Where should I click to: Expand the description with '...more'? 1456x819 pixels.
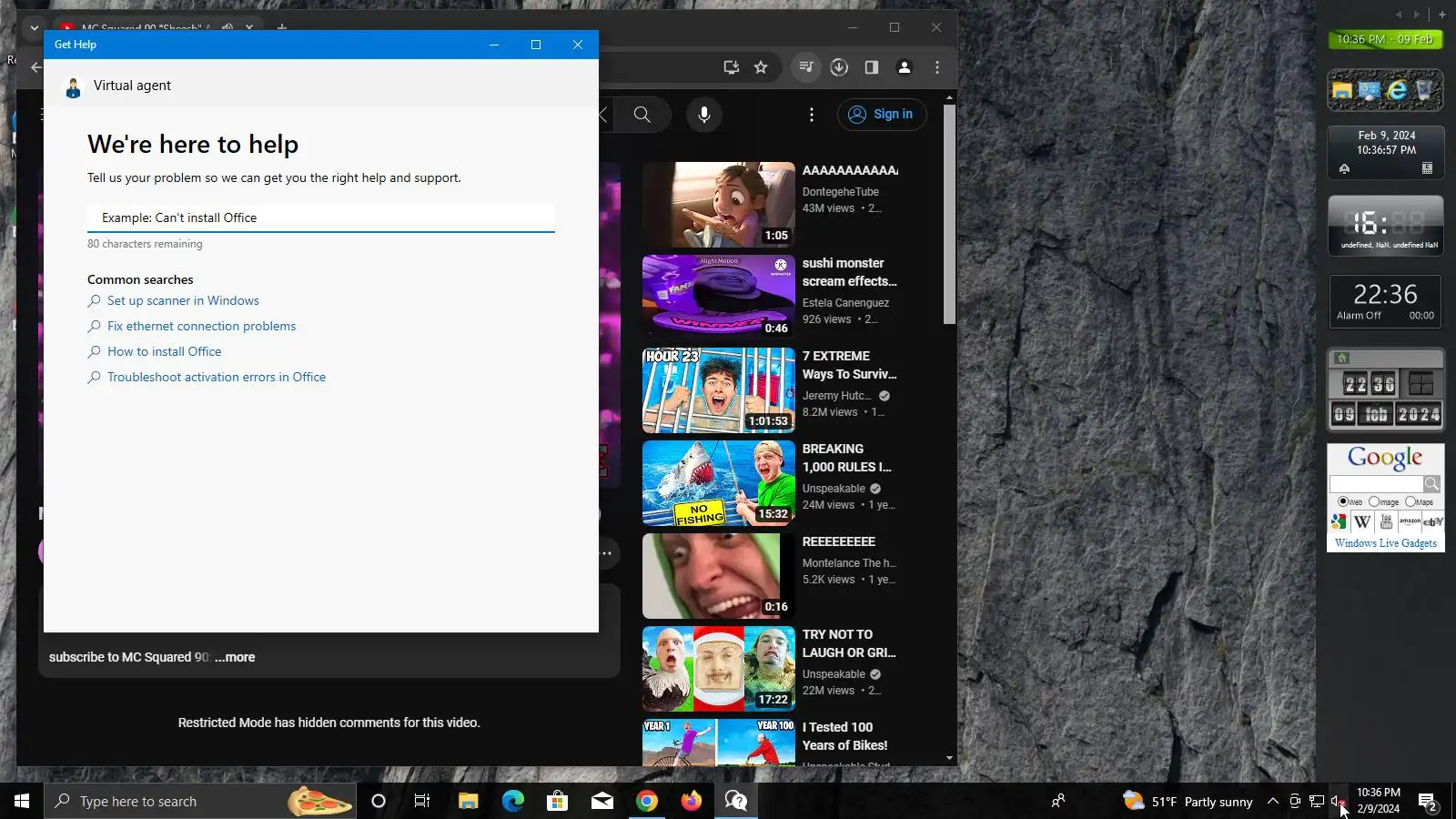click(x=235, y=657)
